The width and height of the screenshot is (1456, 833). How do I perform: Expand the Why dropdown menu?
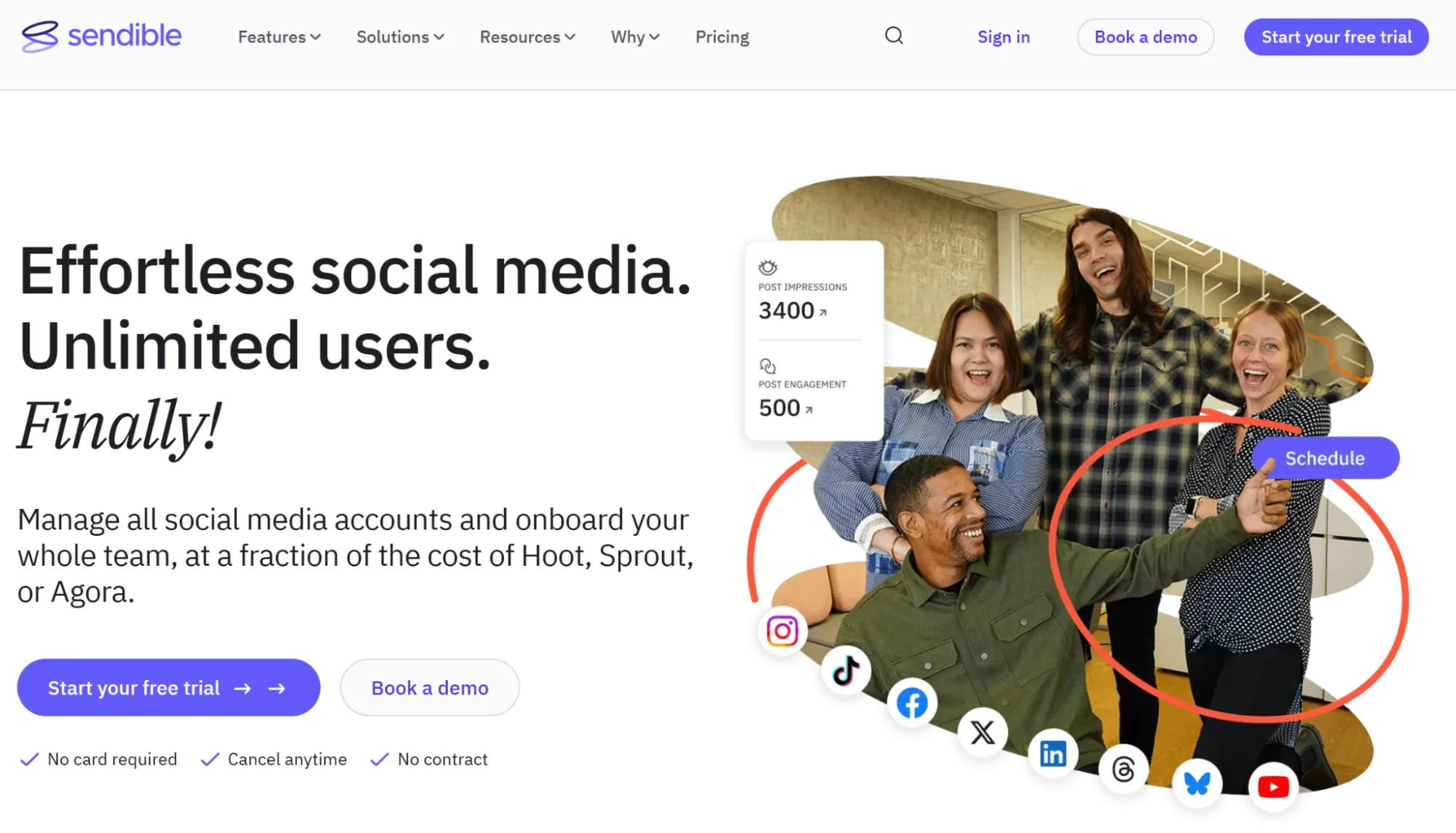pyautogui.click(x=635, y=37)
